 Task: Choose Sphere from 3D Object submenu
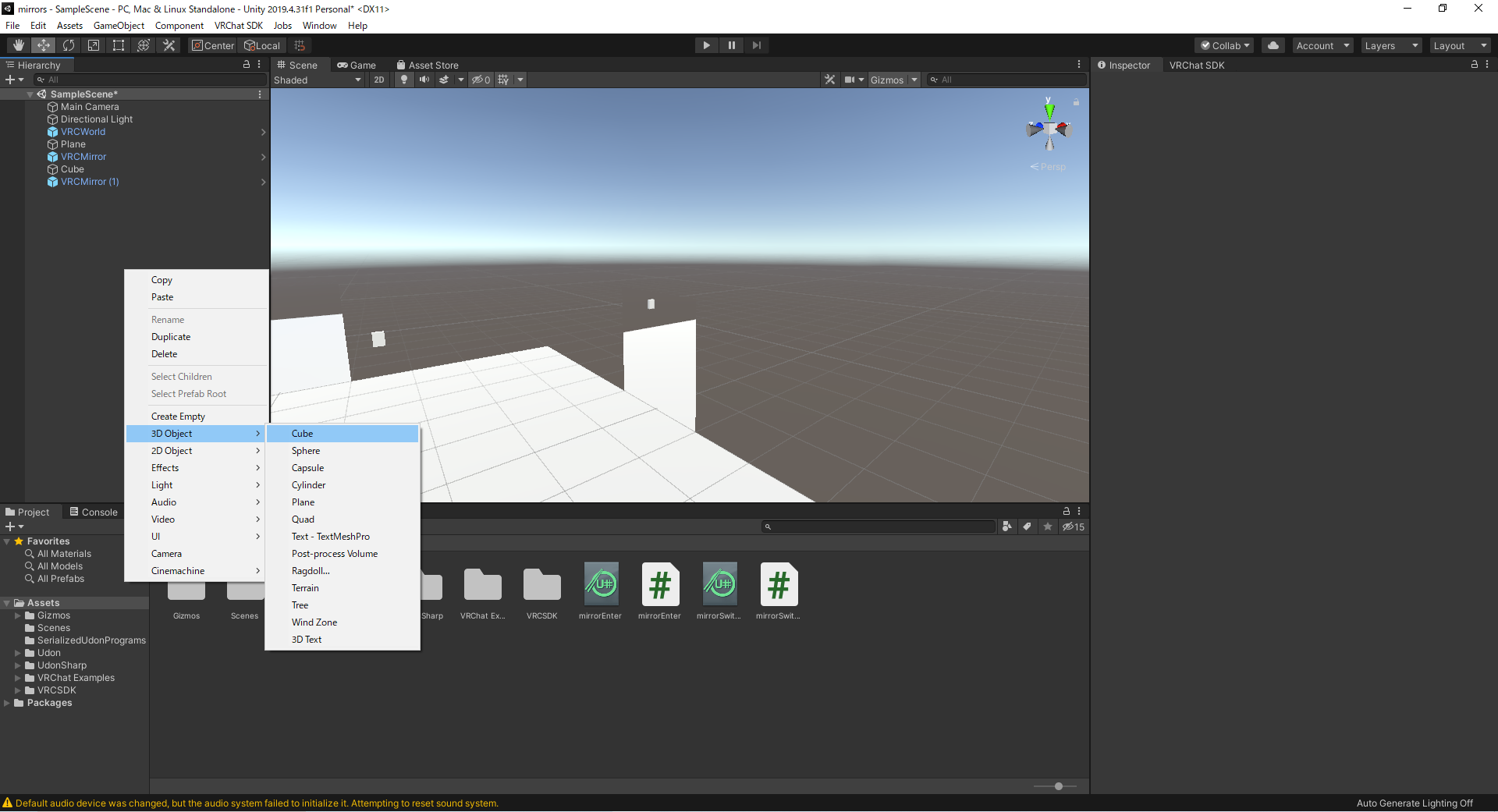(x=343, y=451)
